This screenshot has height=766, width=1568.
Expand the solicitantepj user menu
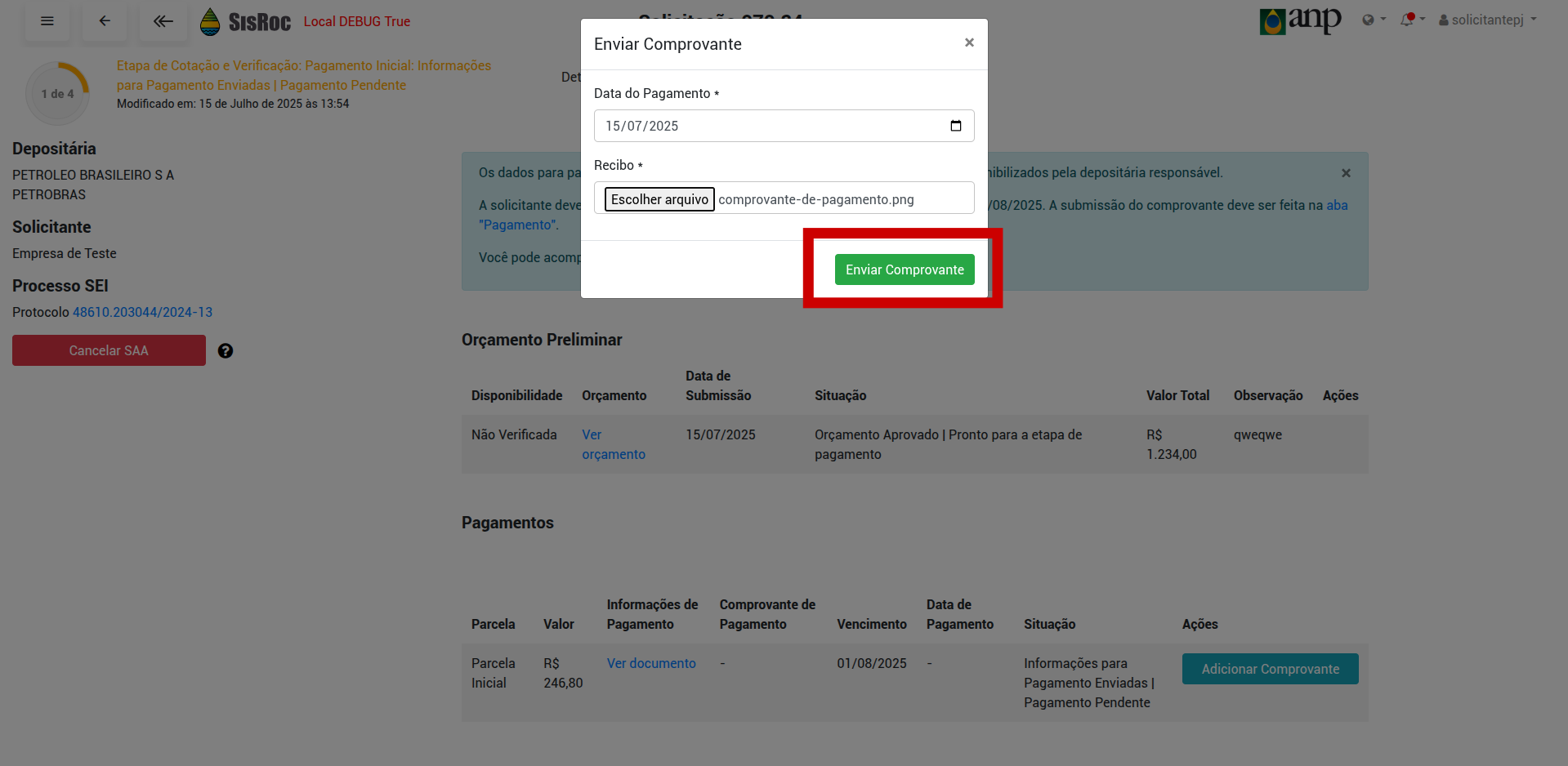(x=1487, y=20)
